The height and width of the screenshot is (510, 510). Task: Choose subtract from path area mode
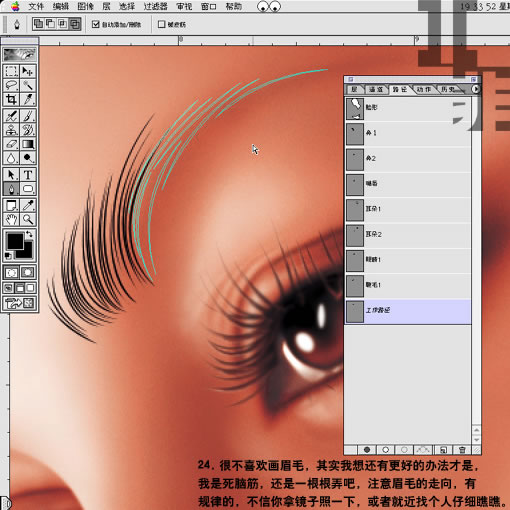pos(51,24)
